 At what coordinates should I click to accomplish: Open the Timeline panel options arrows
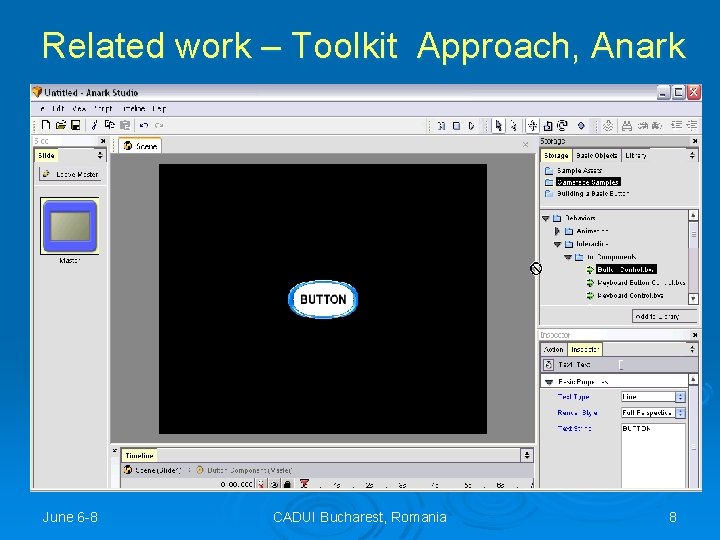[x=527, y=456]
